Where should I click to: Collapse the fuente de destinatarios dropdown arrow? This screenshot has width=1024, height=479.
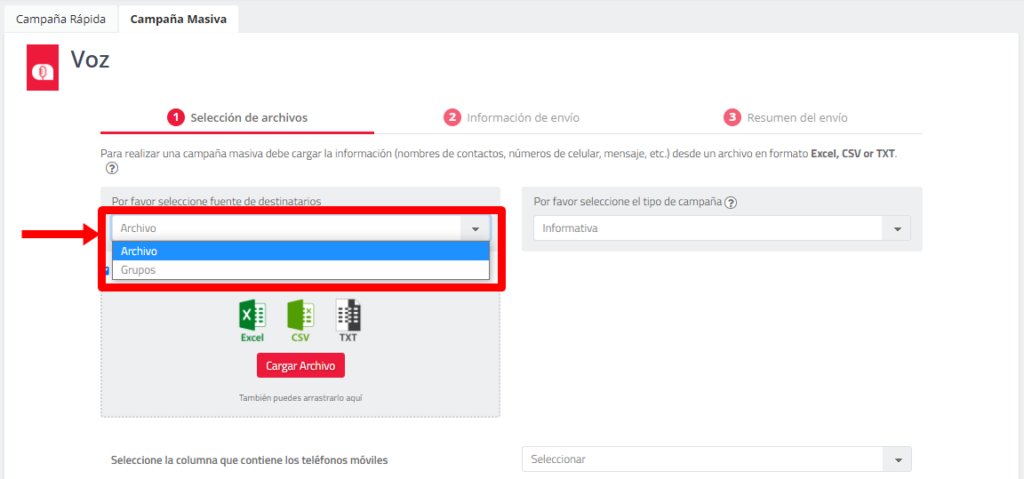(475, 229)
